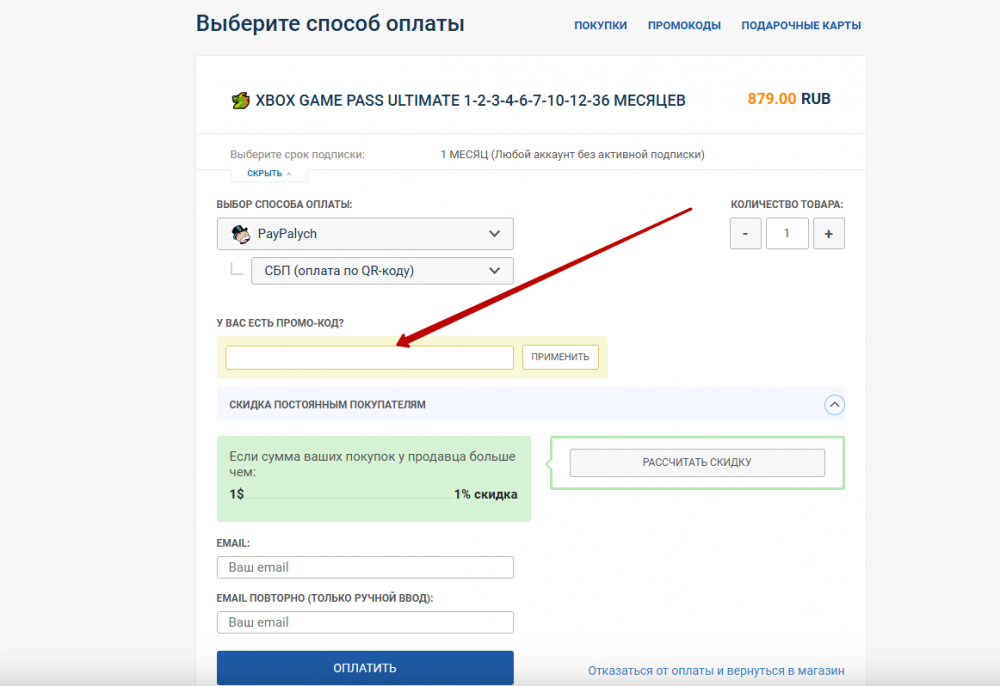The image size is (1000, 686).
Task: Follow the cancel payment and return to store link
Action: tap(716, 671)
